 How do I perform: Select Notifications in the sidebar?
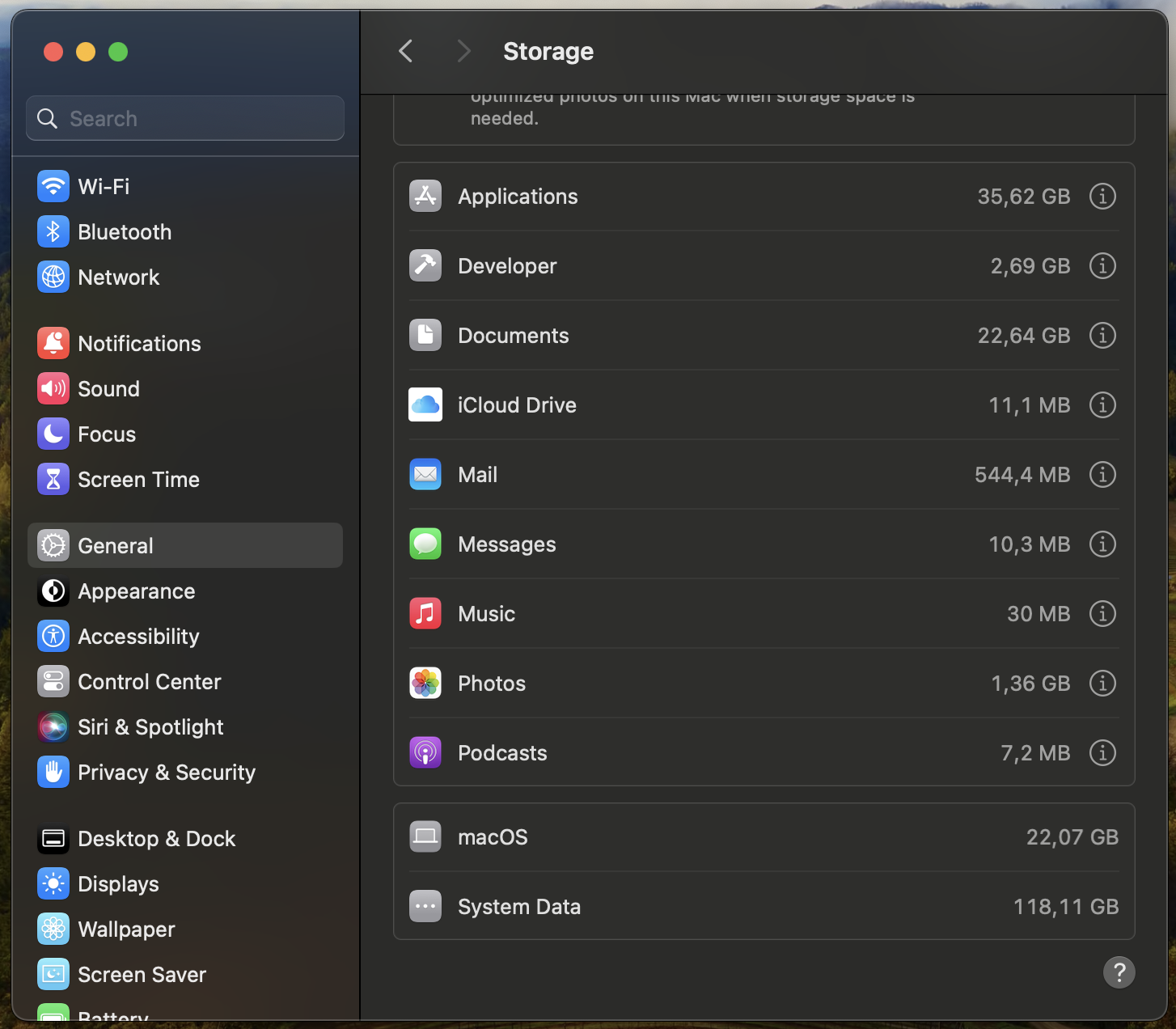tap(185, 343)
